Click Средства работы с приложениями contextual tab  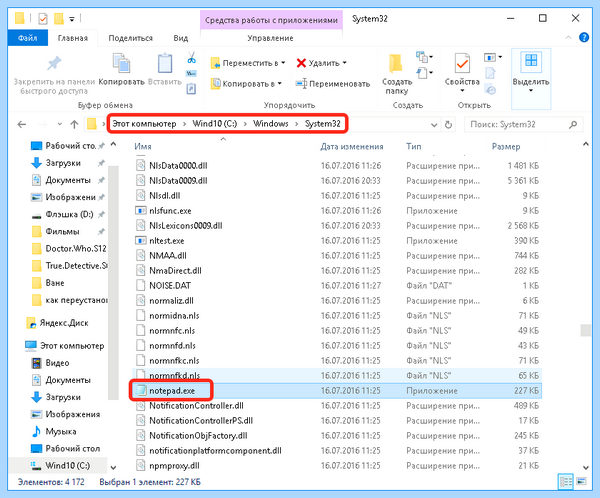[271, 20]
